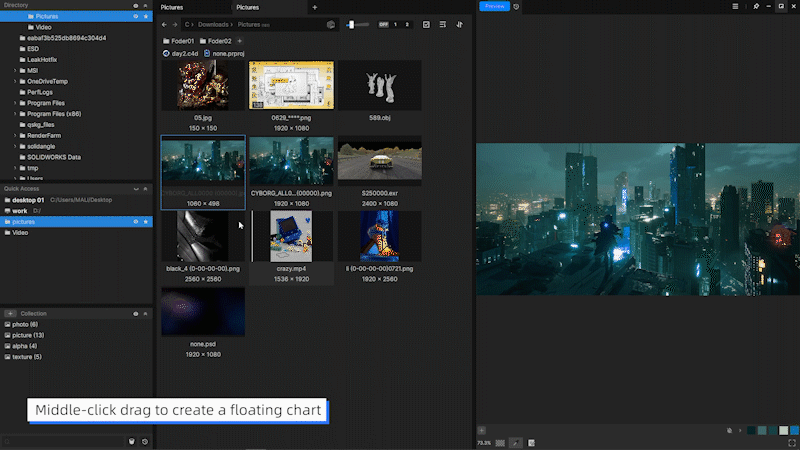Viewport: 800px width, 450px height.
Task: Open search history icon at the bottom left
Action: coord(145,441)
